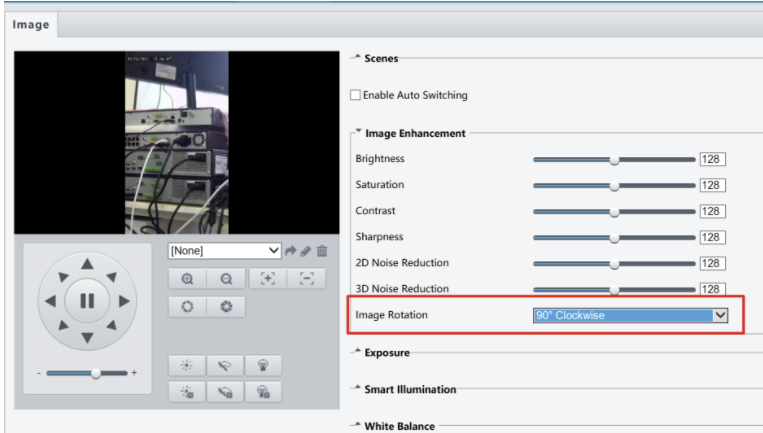The image size is (763, 433).
Task: Expand the Exposure section
Action: (x=358, y=351)
